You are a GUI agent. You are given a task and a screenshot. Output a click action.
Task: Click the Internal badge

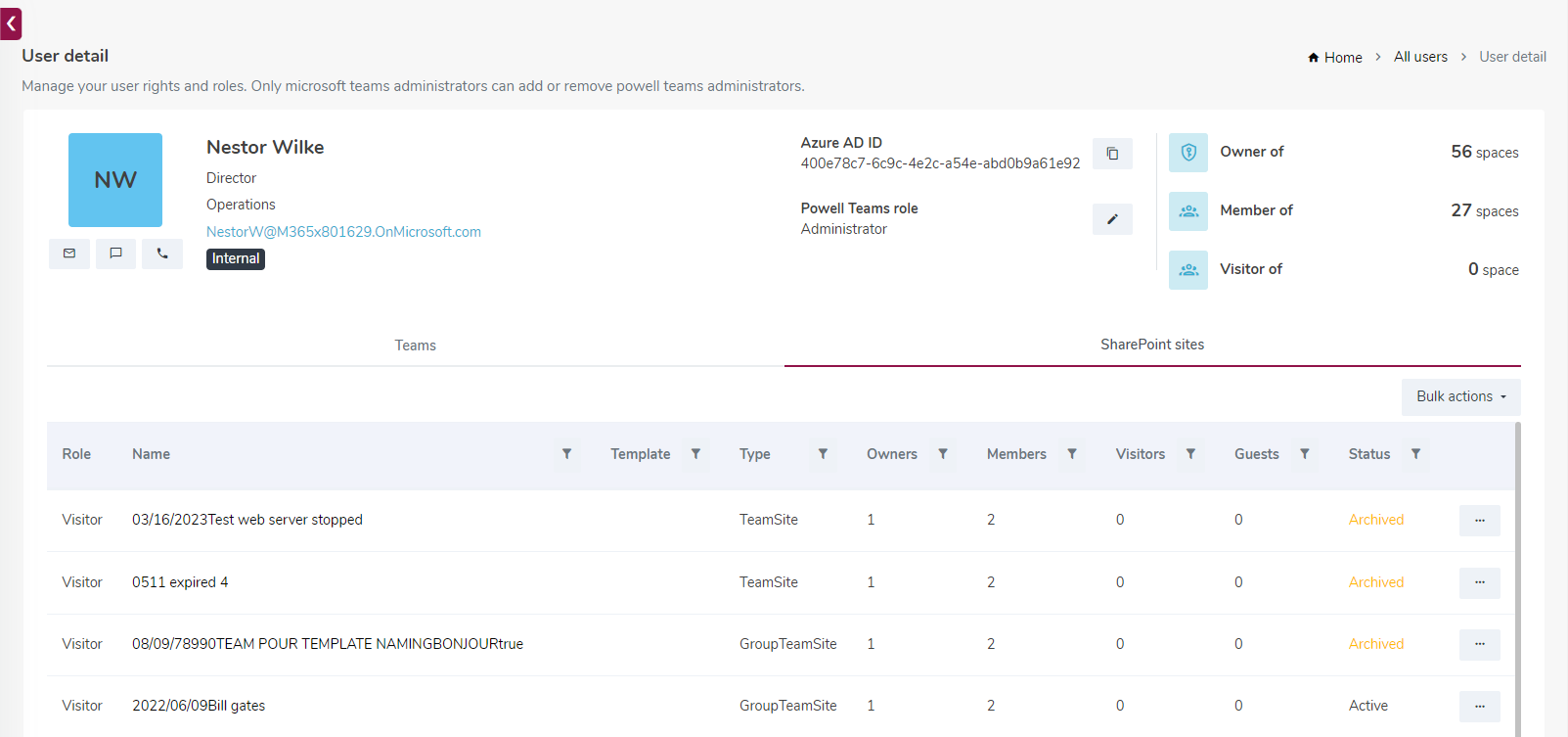236,258
